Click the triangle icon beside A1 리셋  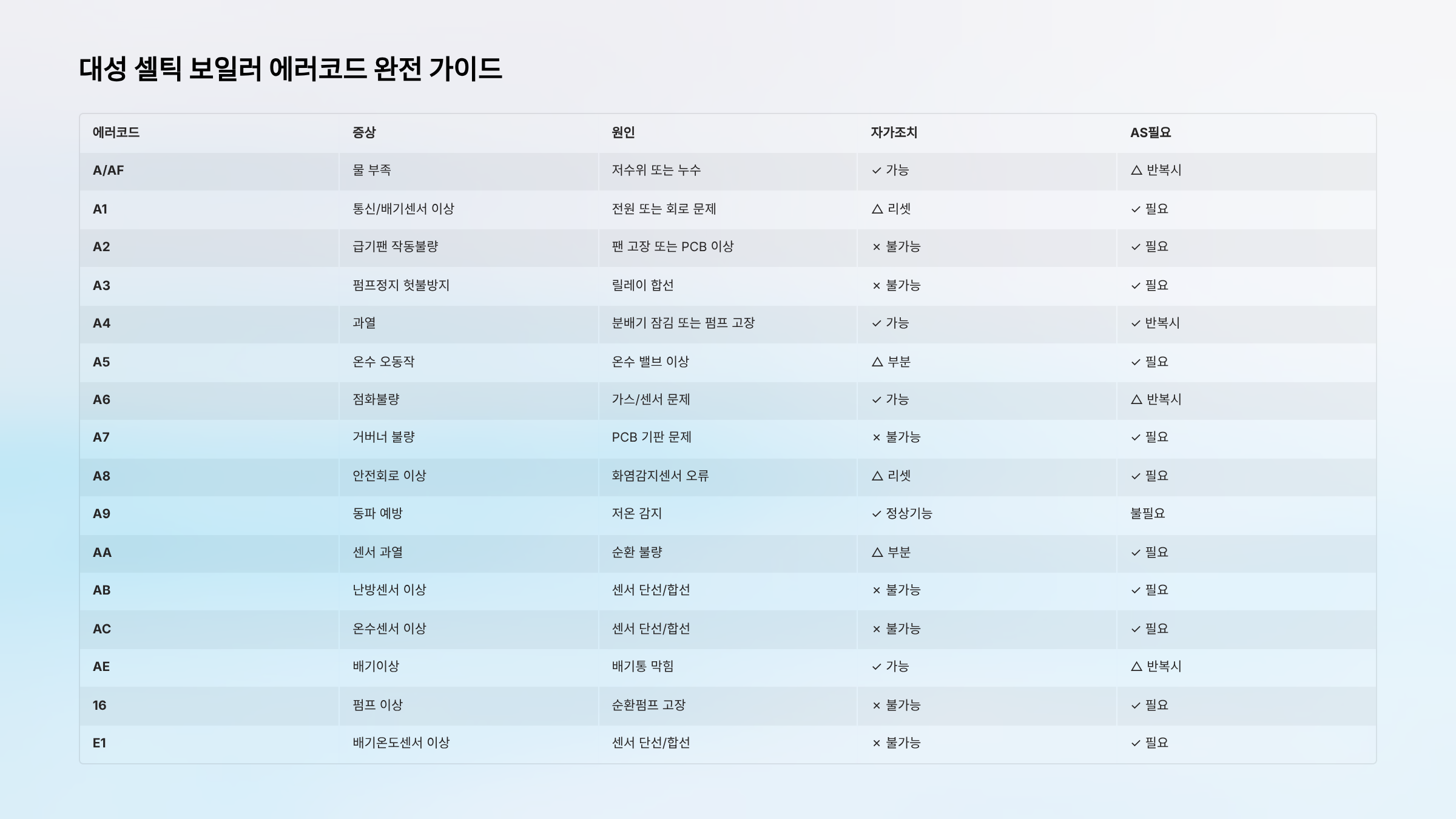[877, 209]
